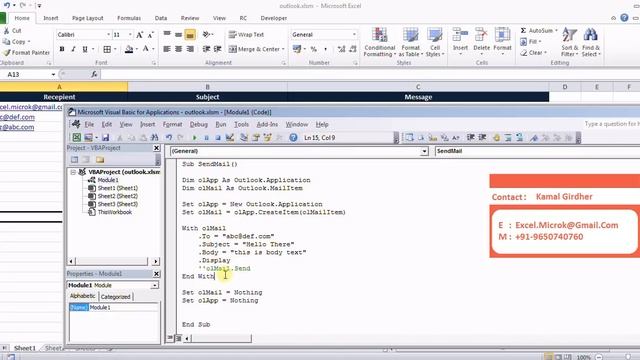Image resolution: width=640 pixels, height=360 pixels.
Task: Toggle Wrap Text in Alignment group
Action: (246, 35)
